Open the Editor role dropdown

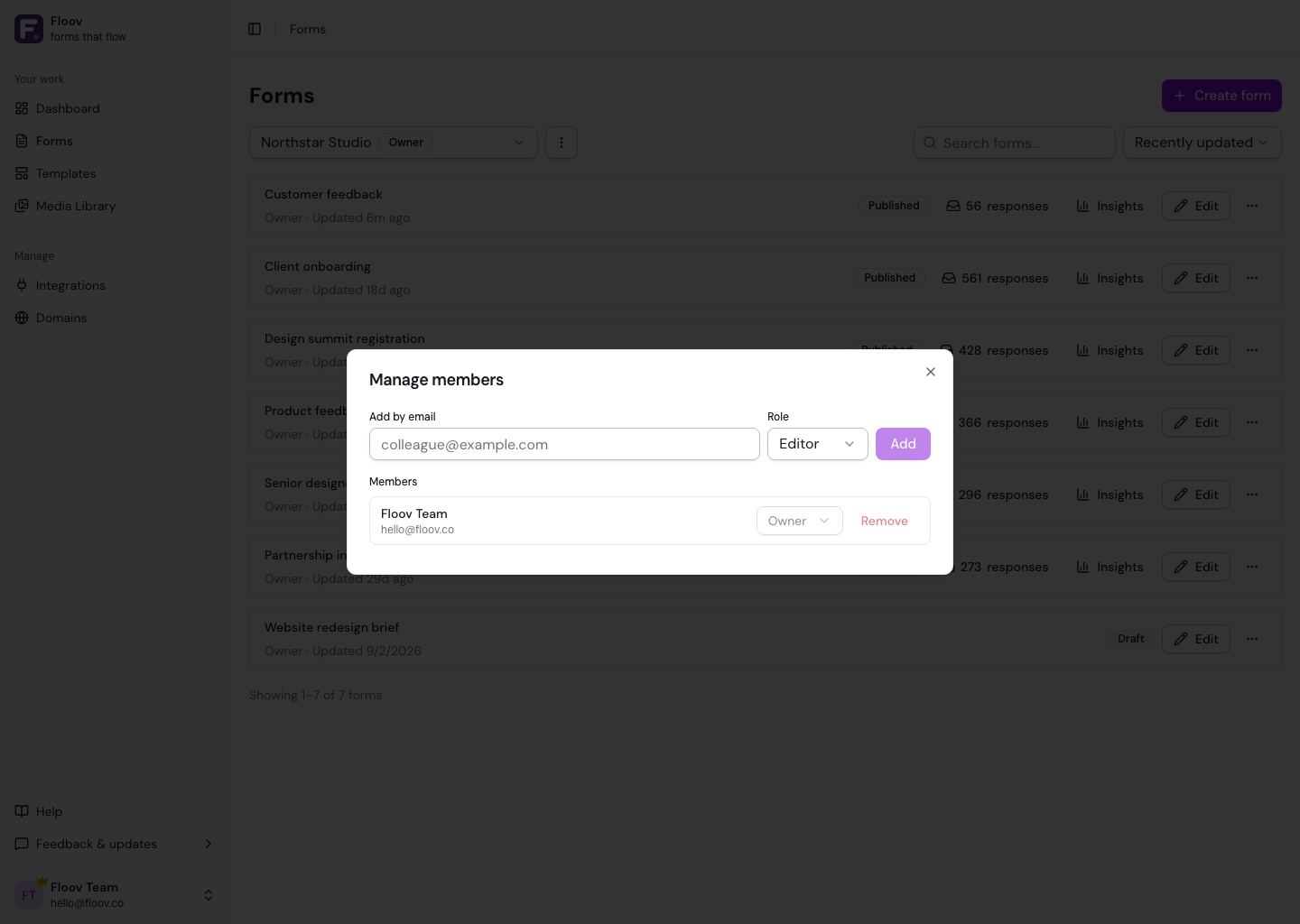click(817, 444)
